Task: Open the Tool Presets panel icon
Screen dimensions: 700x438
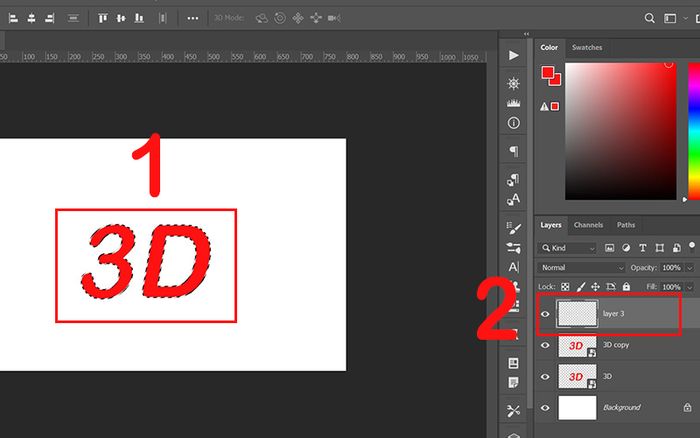Action: (x=513, y=411)
